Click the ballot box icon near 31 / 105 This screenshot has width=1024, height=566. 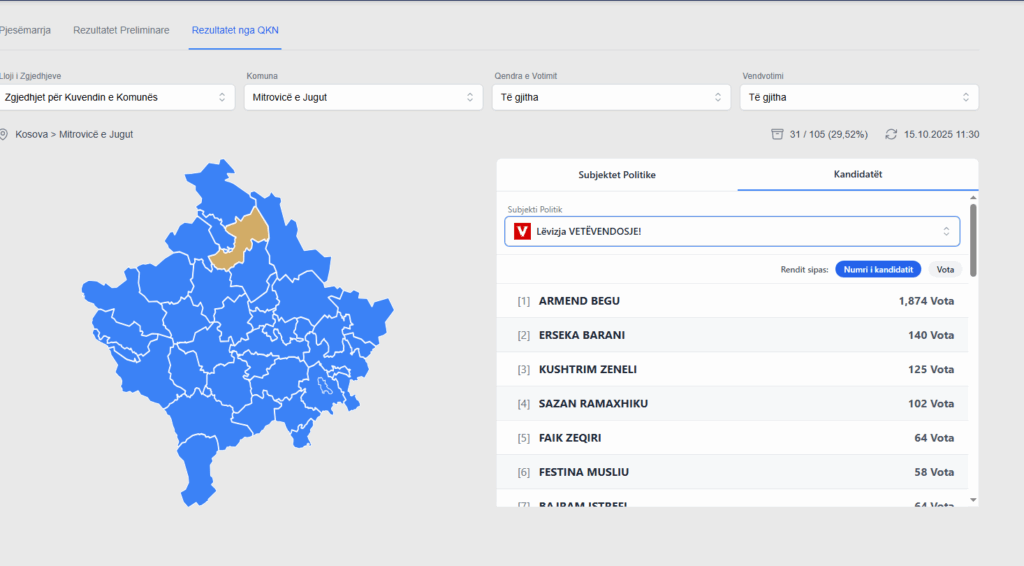pos(777,134)
